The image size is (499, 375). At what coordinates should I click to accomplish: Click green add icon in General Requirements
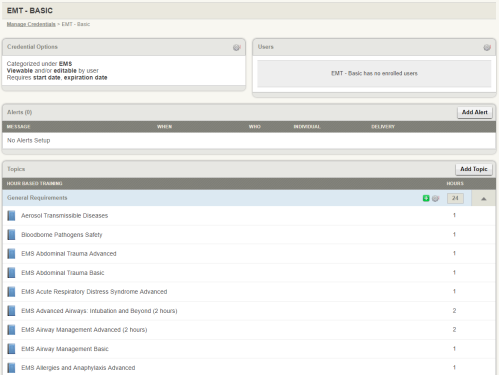pos(426,198)
